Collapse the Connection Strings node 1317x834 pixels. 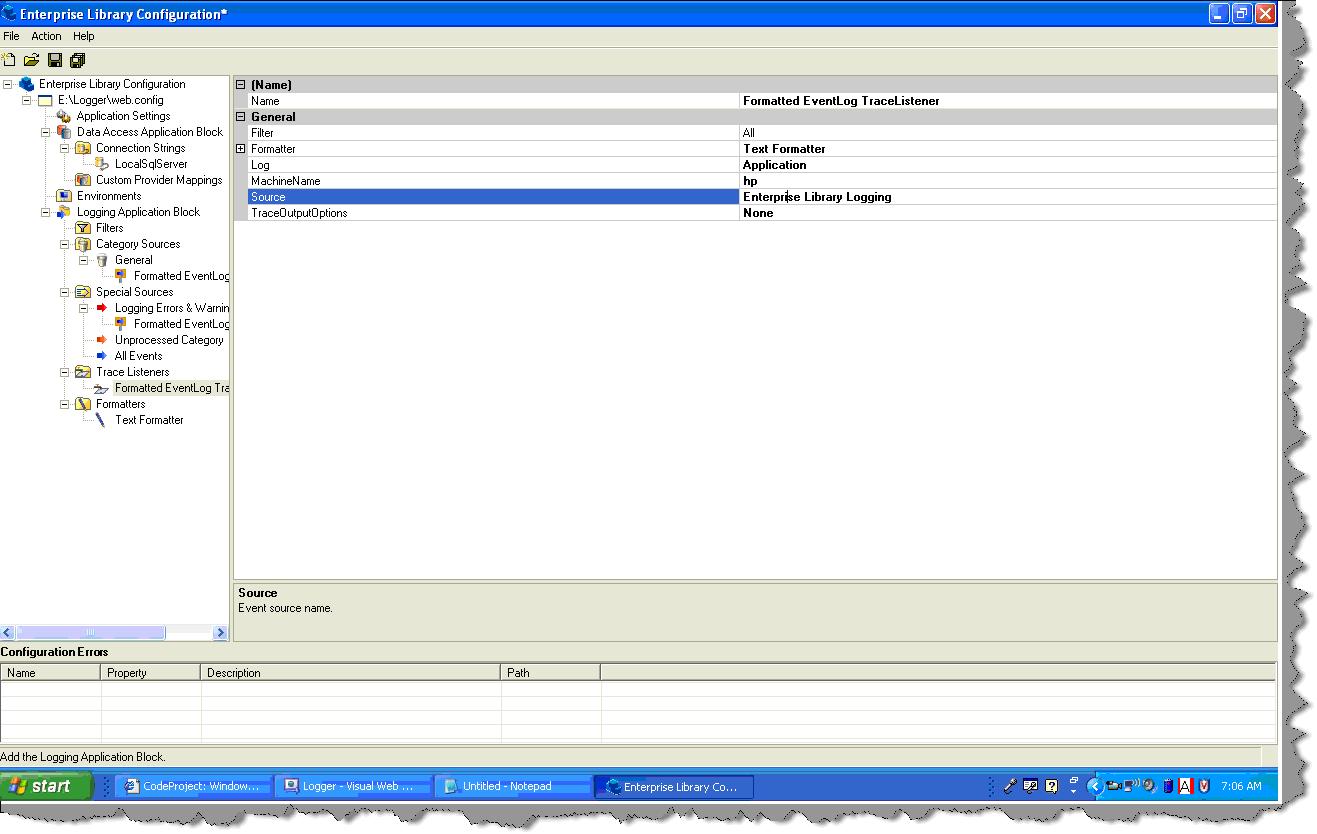point(64,148)
